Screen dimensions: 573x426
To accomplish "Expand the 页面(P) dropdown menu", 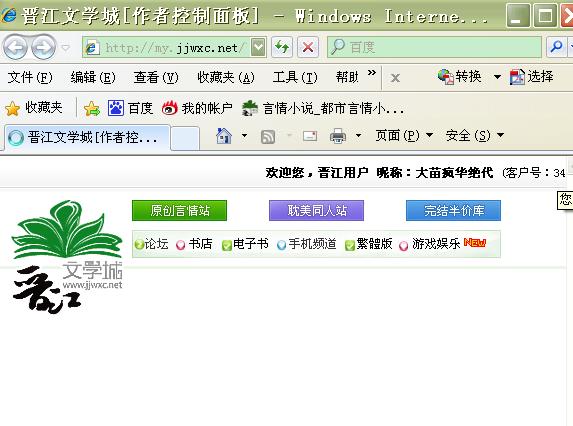I will [x=404, y=136].
